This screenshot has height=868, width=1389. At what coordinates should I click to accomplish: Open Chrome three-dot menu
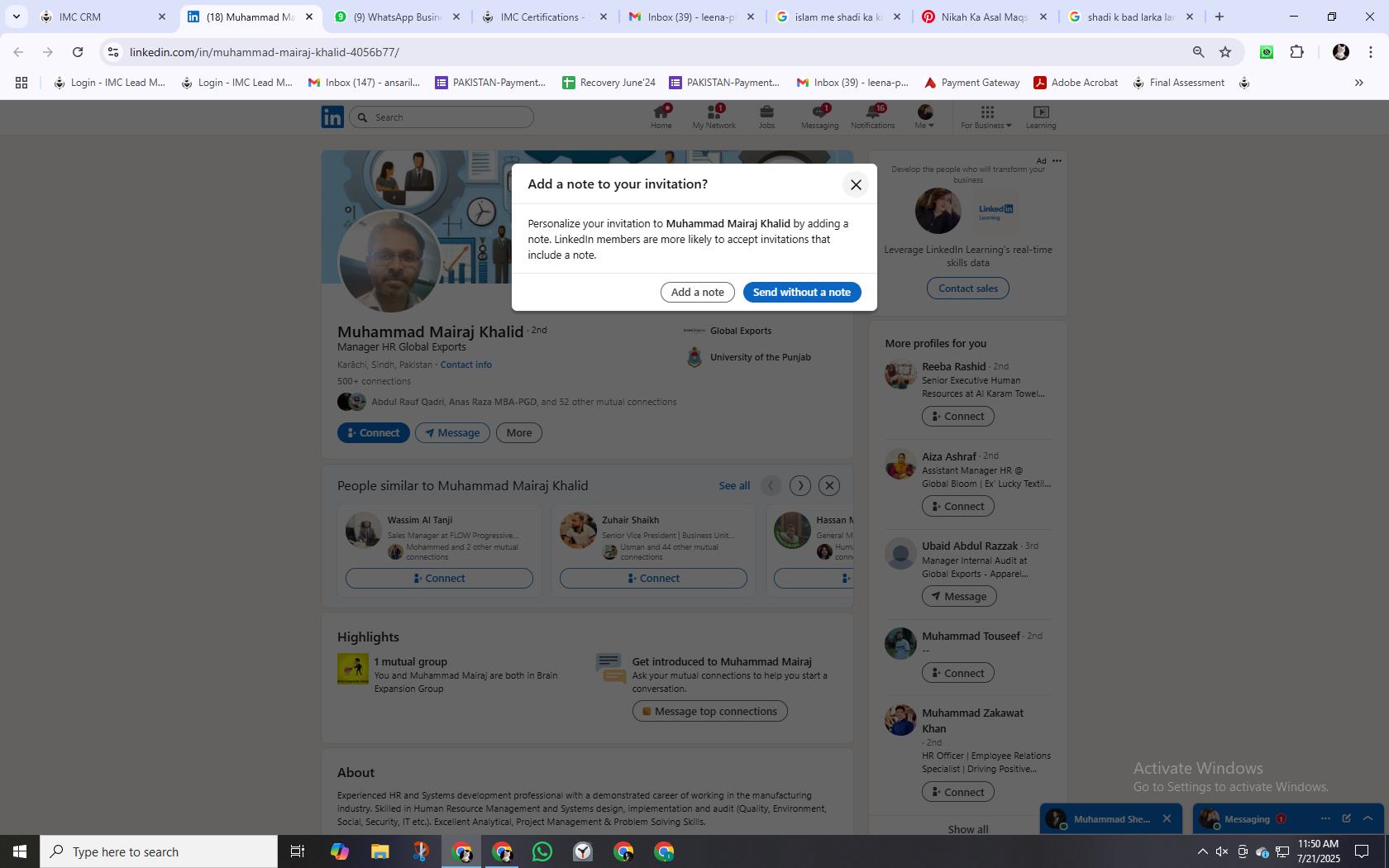tap(1371, 52)
